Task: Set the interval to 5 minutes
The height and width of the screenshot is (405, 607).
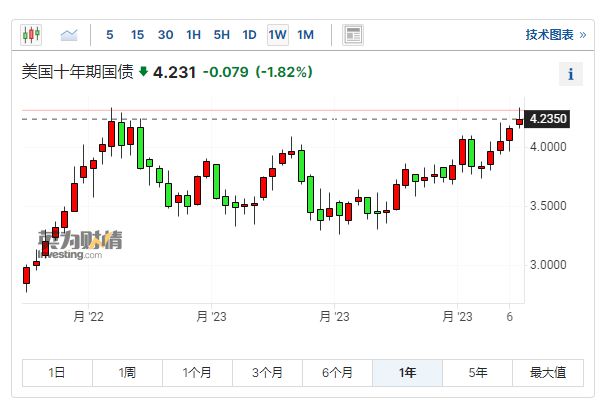Action: [110, 35]
